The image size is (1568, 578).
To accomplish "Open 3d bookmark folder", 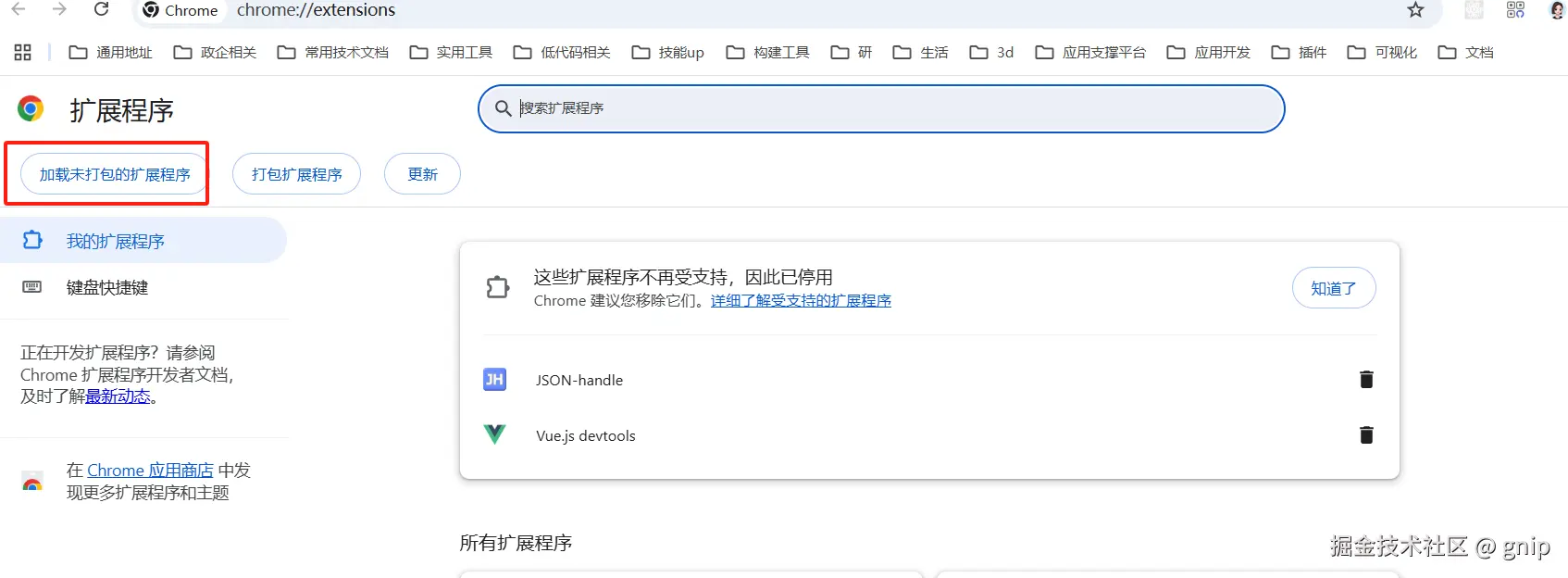I will pos(991,53).
